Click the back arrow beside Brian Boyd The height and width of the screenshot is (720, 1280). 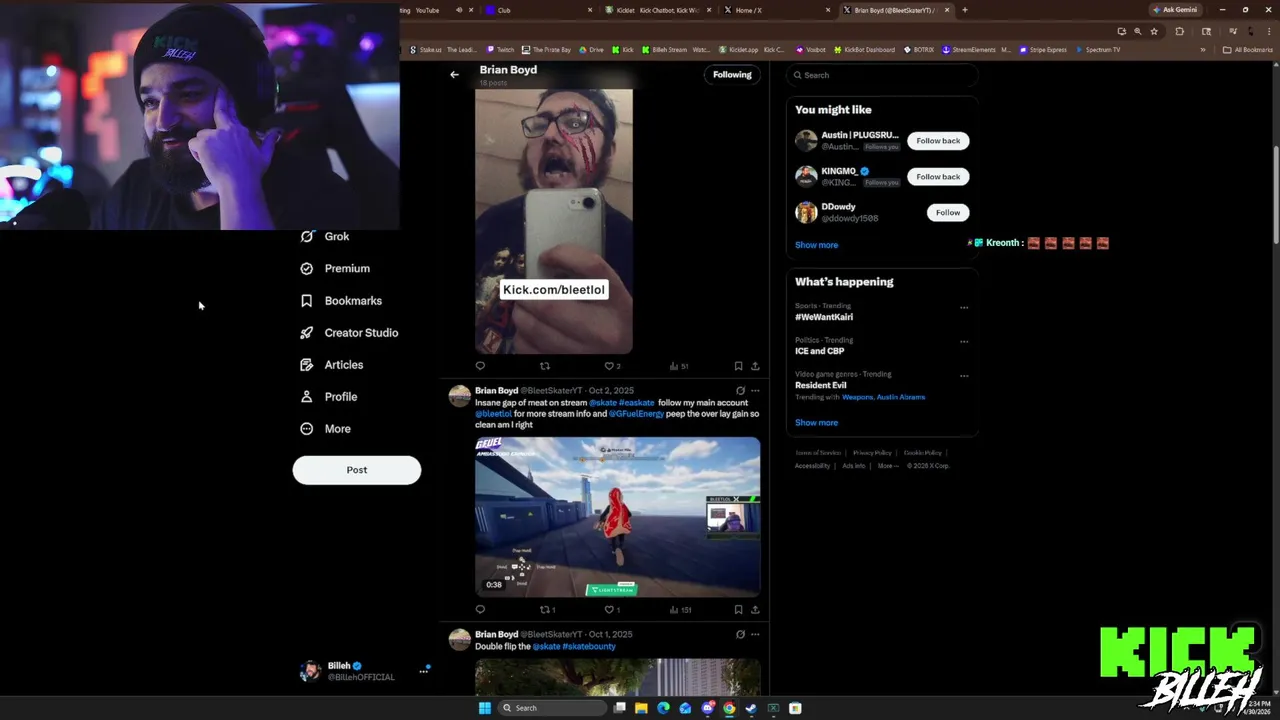point(454,75)
